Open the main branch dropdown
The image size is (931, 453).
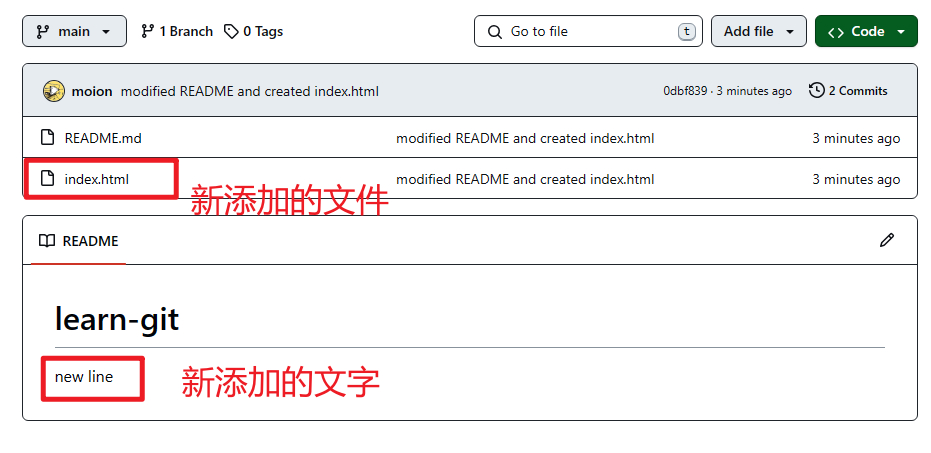point(74,31)
